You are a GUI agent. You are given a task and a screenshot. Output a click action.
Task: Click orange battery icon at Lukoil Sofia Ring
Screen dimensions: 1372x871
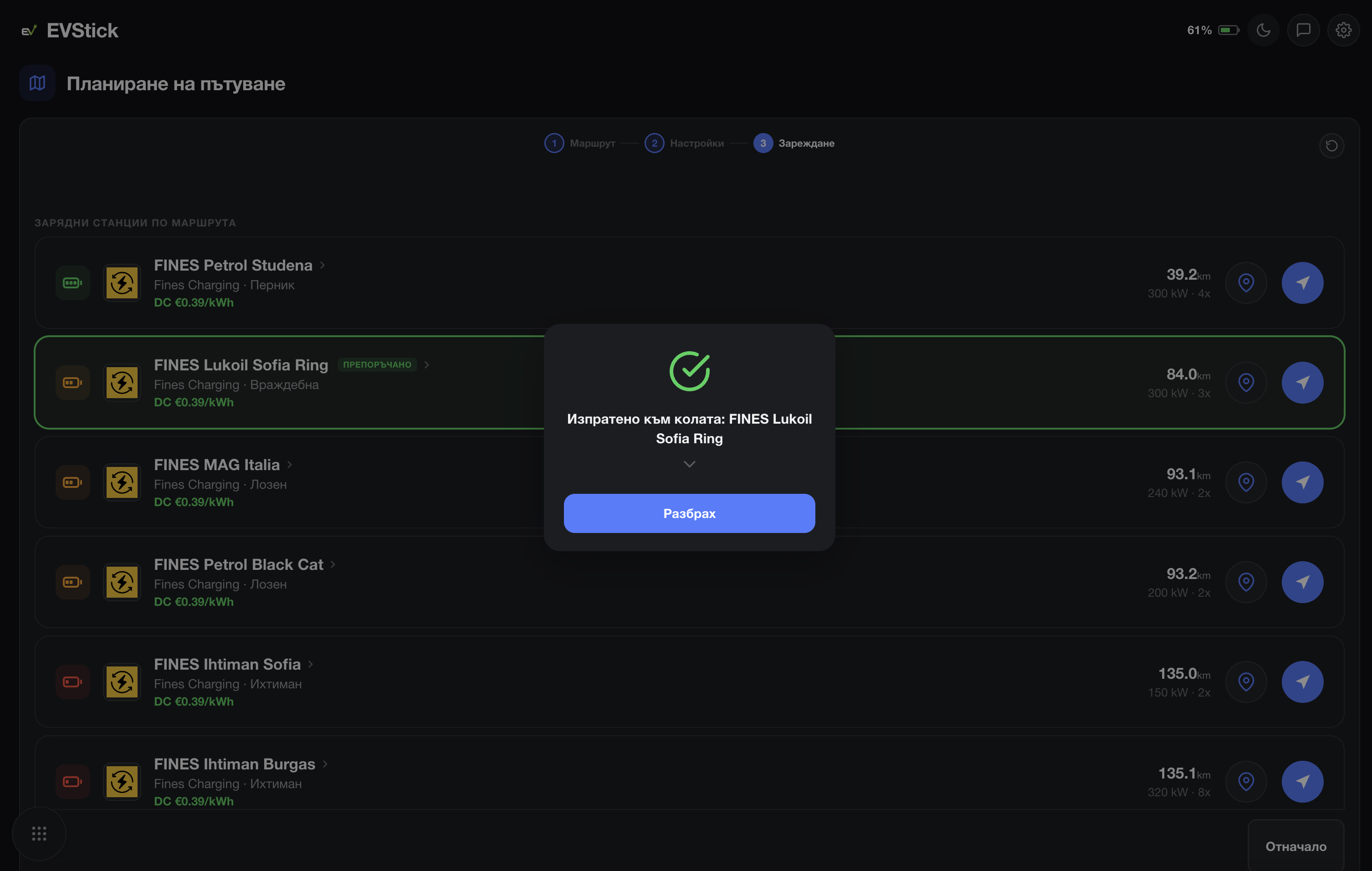(72, 382)
